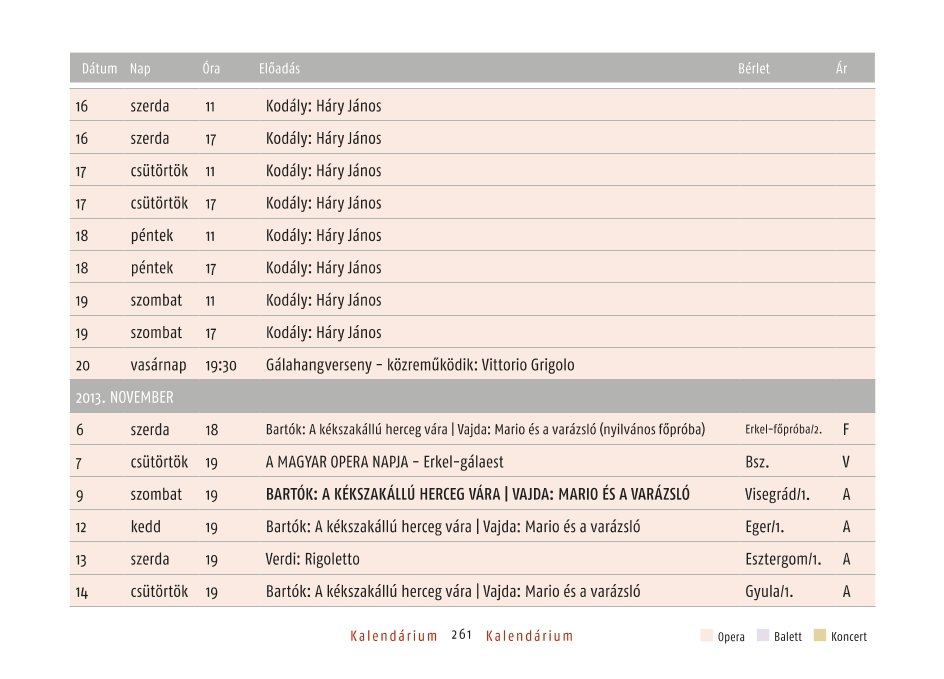This screenshot has height=679, width=944.
Task: Click the 'Eger/1.' subscription cell
Action: click(x=765, y=527)
